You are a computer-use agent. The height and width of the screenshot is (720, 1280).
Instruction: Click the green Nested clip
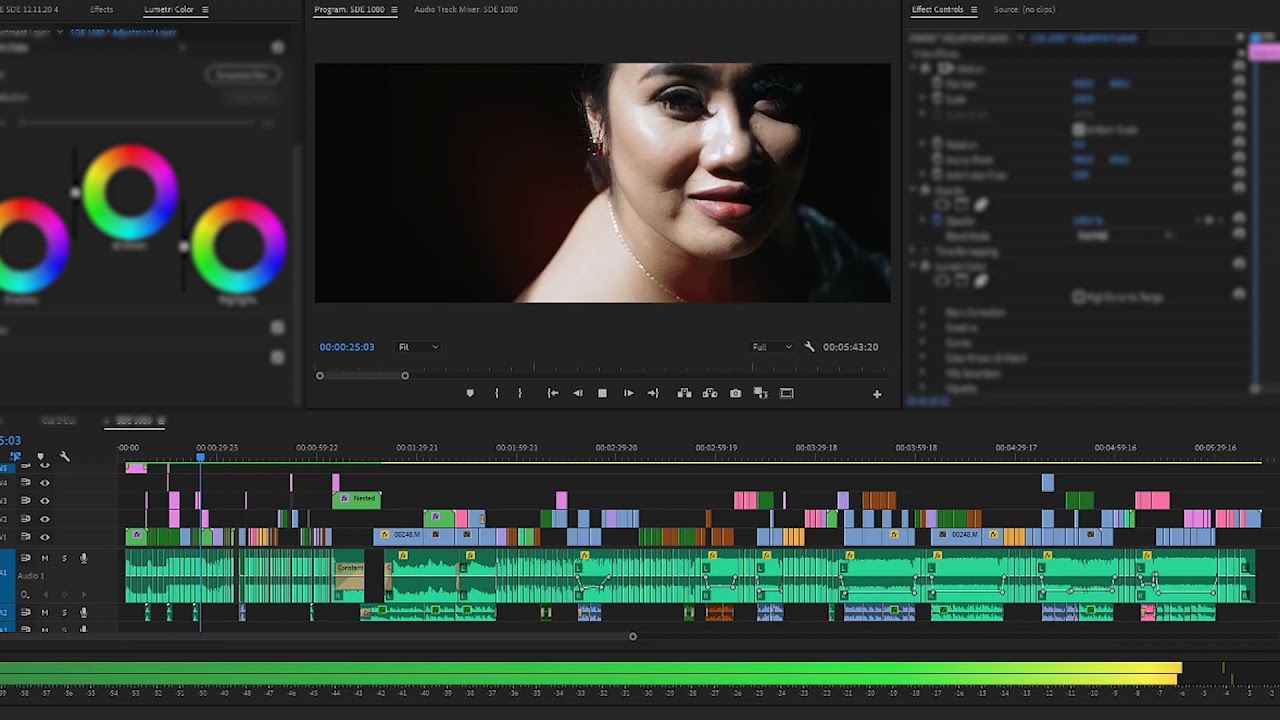pyautogui.click(x=357, y=498)
